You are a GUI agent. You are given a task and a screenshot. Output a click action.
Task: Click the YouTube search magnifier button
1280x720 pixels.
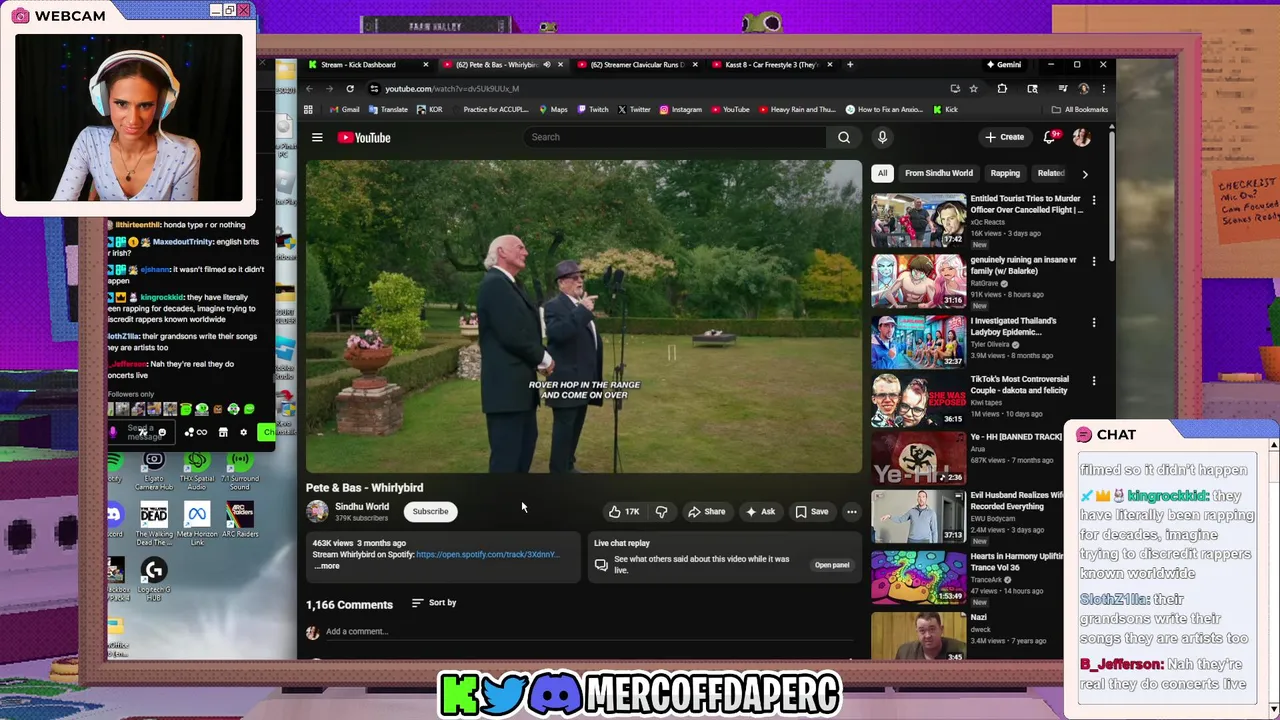pyautogui.click(x=844, y=137)
